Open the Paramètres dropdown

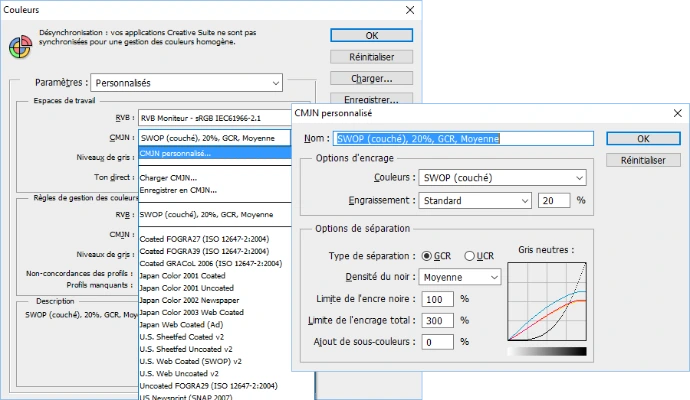coord(186,82)
